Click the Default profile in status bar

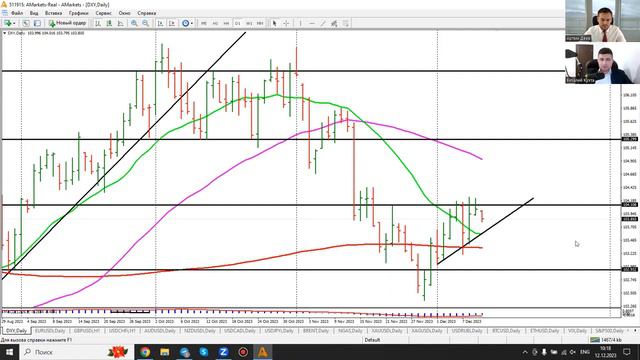tap(372, 340)
